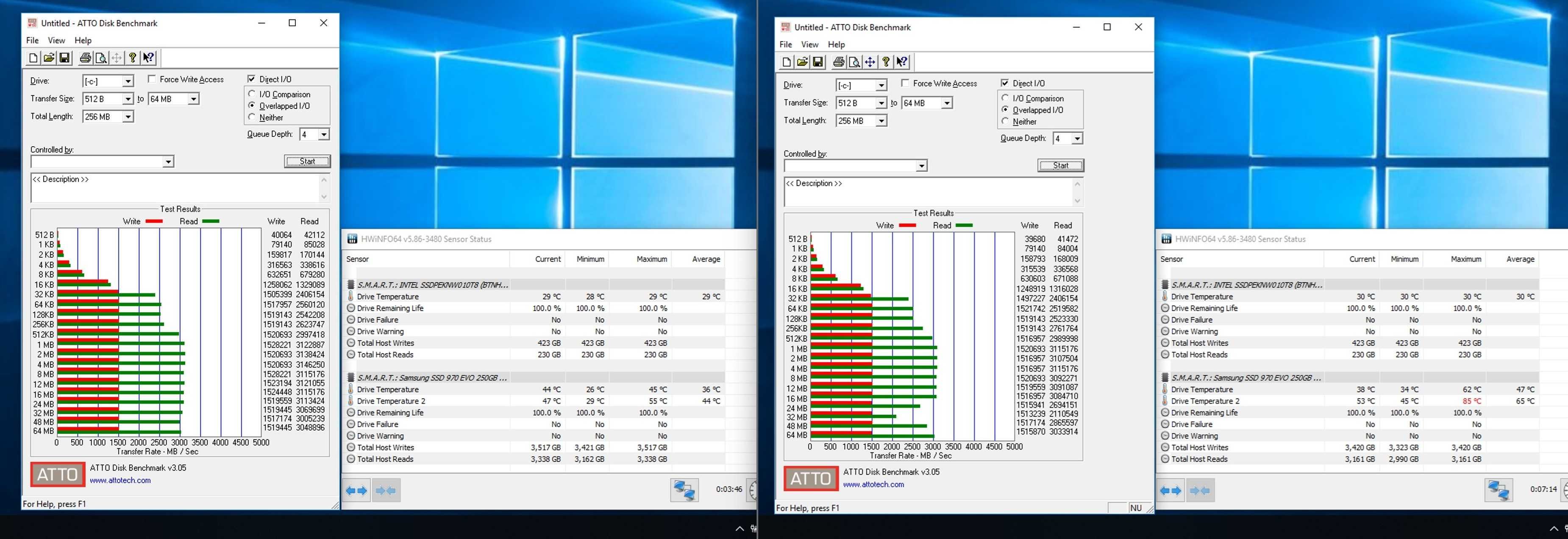The image size is (1568, 539).
Task: Open File menu in right ATTO window
Action: [x=786, y=45]
